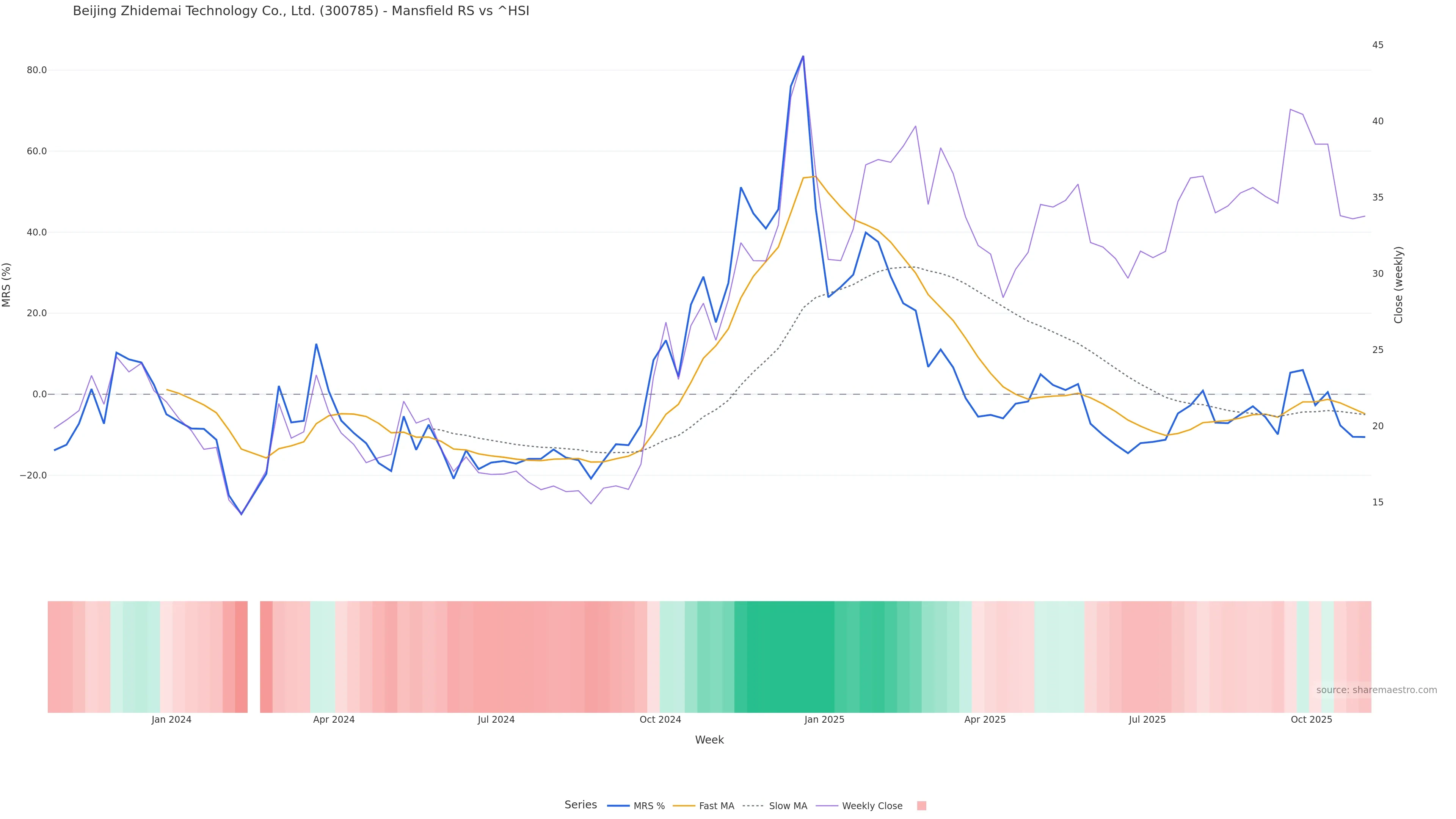
Task: Click the 80.0 MRS y-axis tick label
Action: point(37,70)
